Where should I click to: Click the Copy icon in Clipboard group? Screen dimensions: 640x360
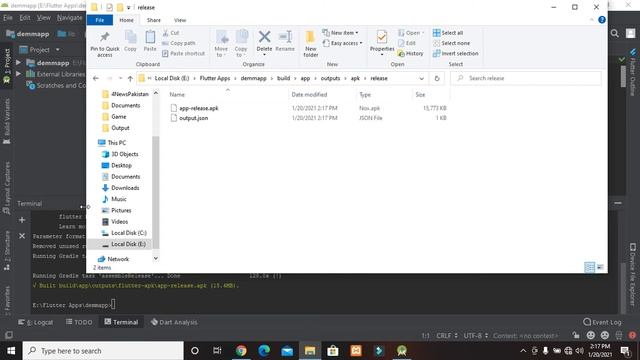tap(131, 38)
